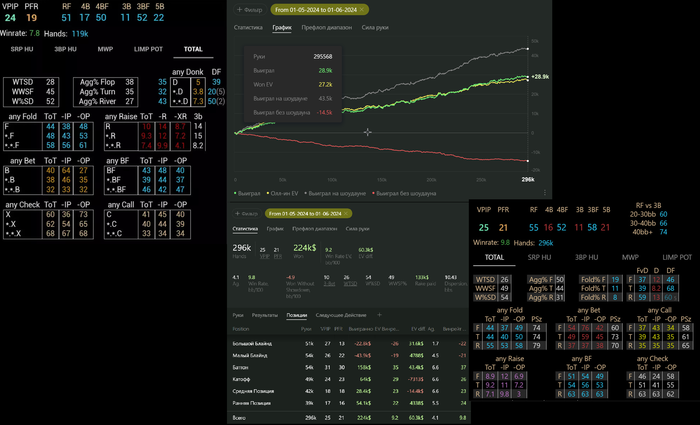Toggle the Выиграл на шоудауне legend series
The width and height of the screenshot is (700, 425).
click(335, 193)
